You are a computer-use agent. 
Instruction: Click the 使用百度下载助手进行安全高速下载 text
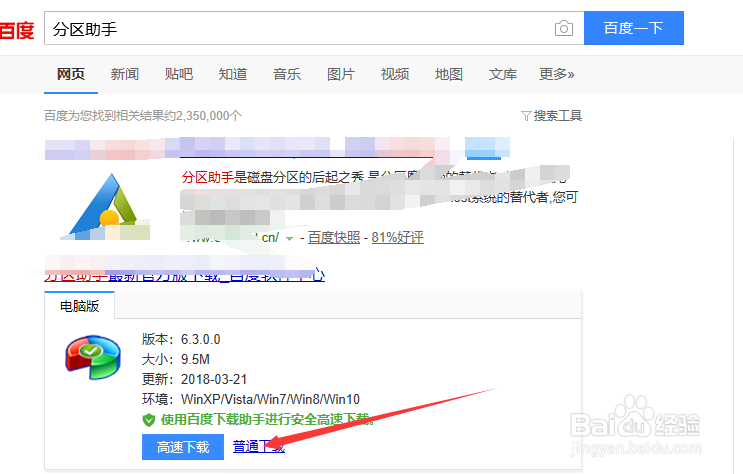pyautogui.click(x=267, y=419)
